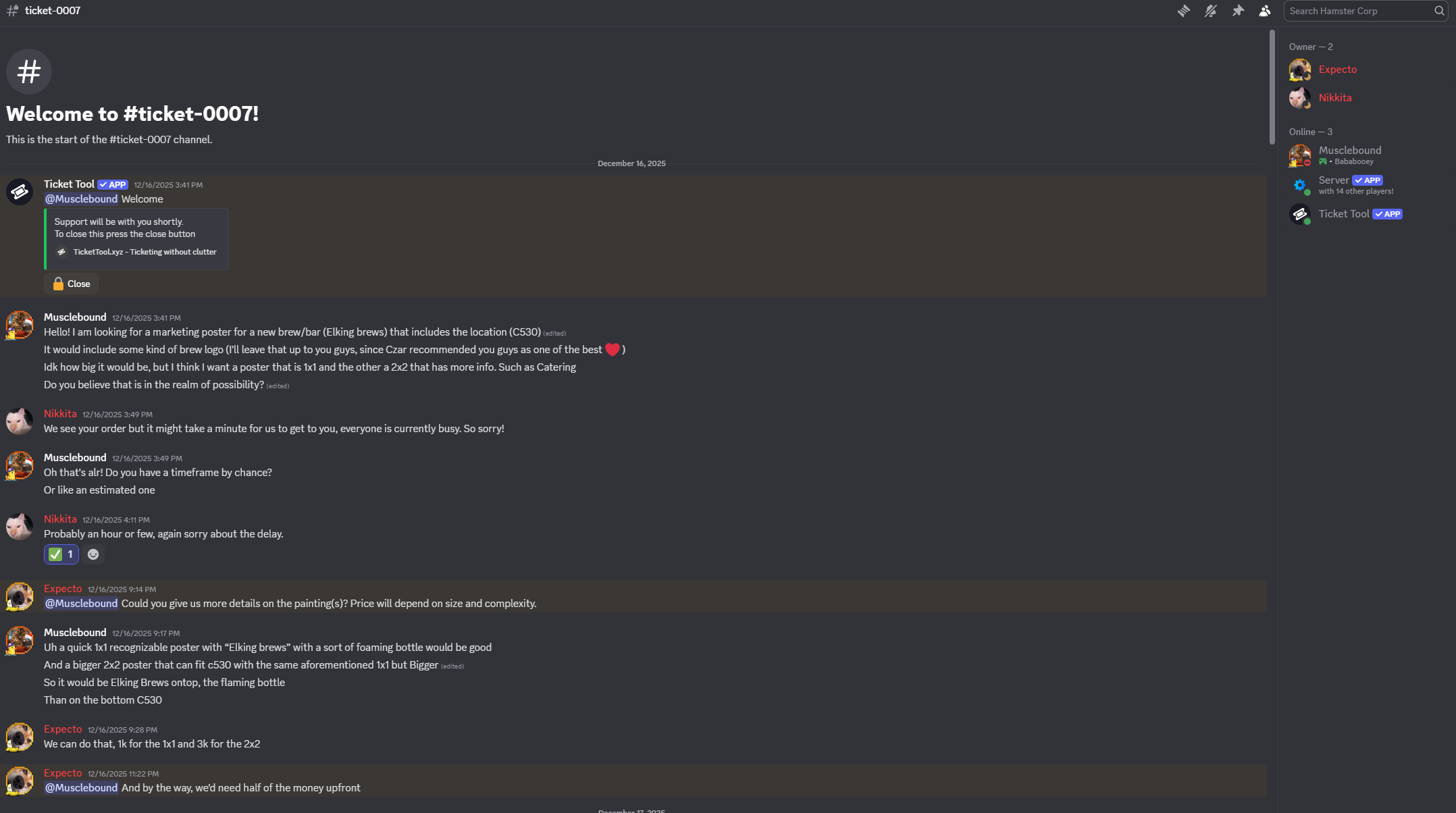Hide the member list panel
The width and height of the screenshot is (1456, 813).
click(x=1264, y=11)
